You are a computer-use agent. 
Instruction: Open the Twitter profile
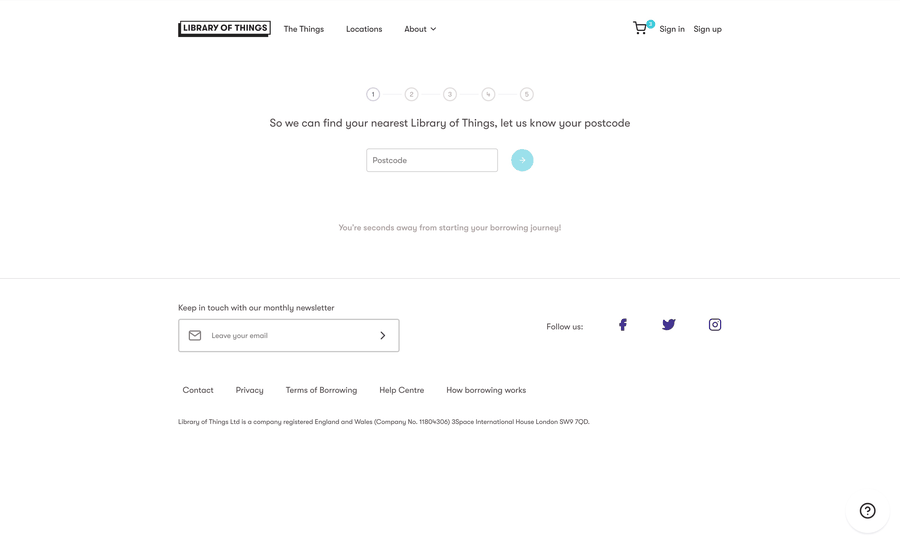pyautogui.click(x=668, y=325)
